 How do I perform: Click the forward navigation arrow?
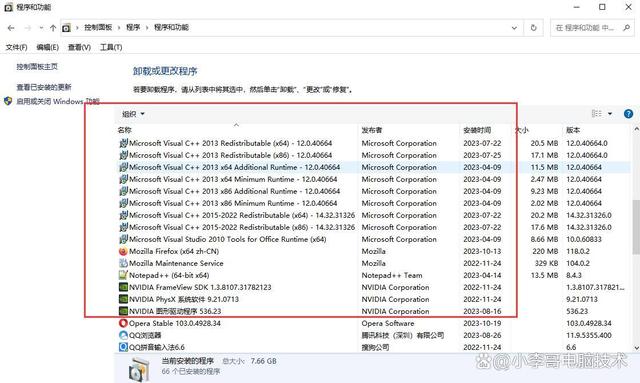tap(28, 28)
